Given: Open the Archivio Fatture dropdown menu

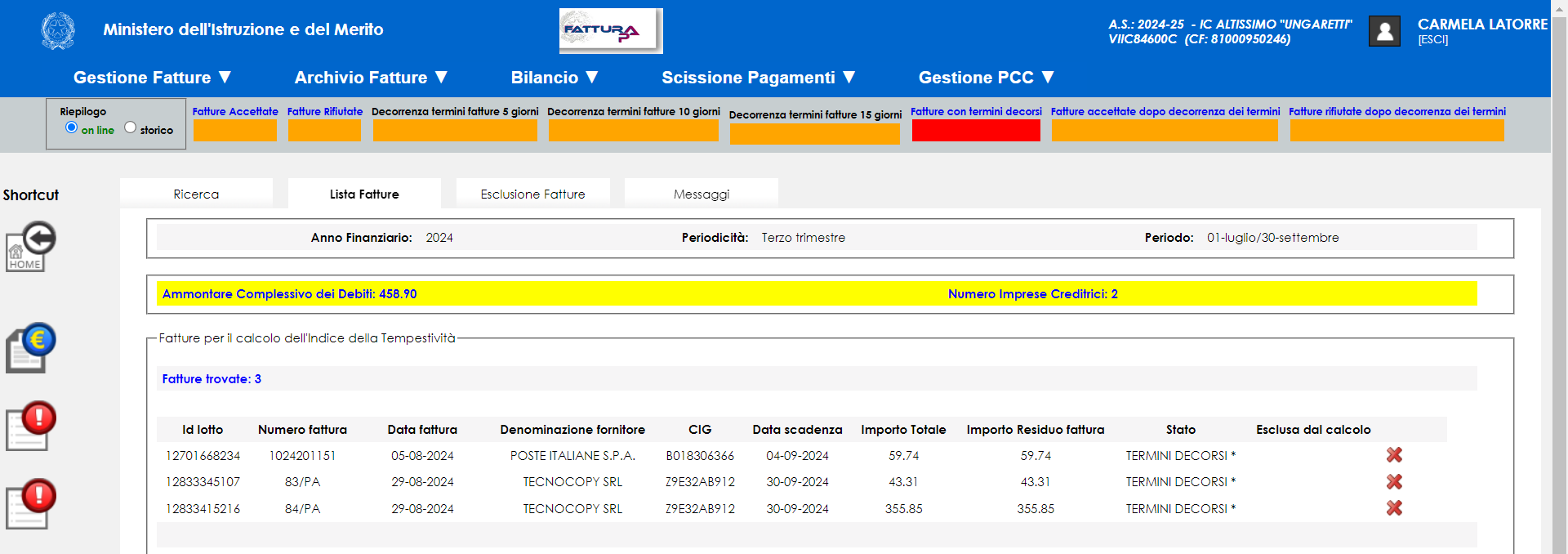Looking at the screenshot, I should tap(372, 78).
